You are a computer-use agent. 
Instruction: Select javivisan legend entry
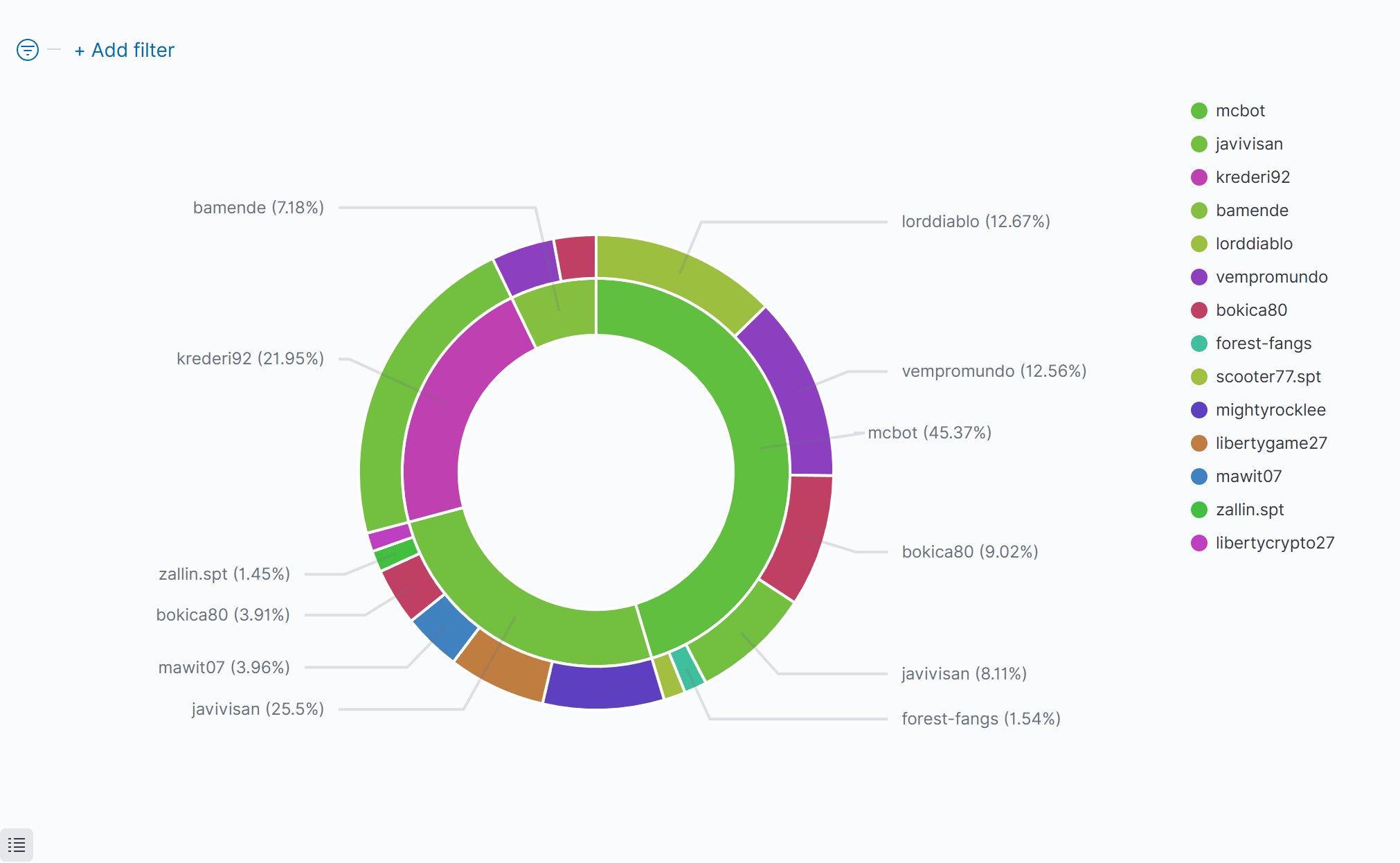point(1248,144)
